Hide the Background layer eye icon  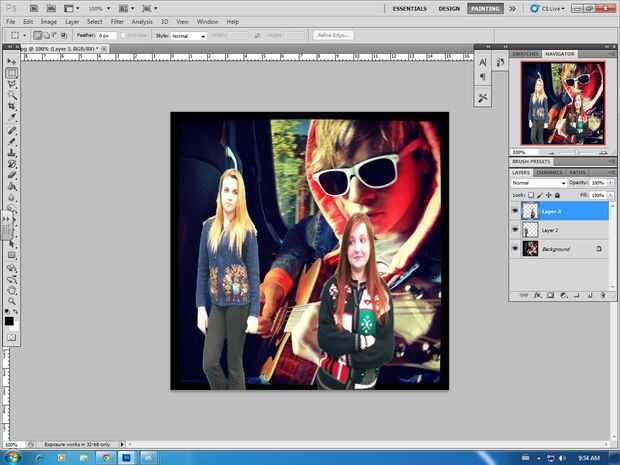pyautogui.click(x=515, y=248)
